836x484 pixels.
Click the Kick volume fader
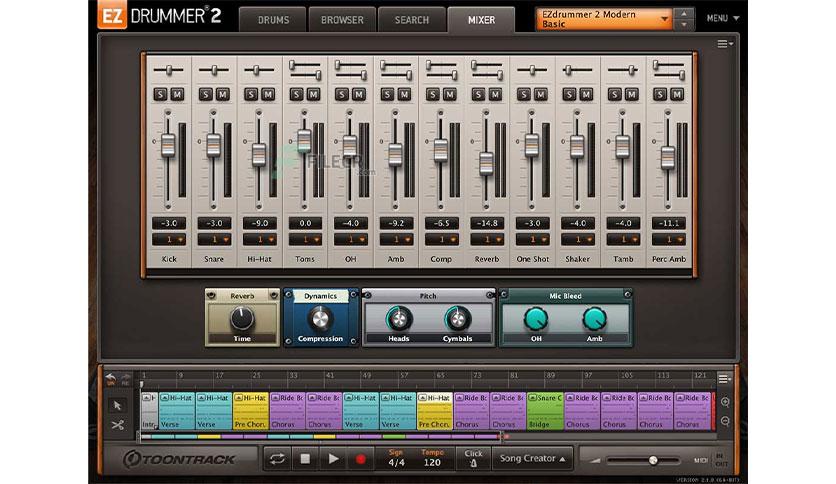click(168, 144)
